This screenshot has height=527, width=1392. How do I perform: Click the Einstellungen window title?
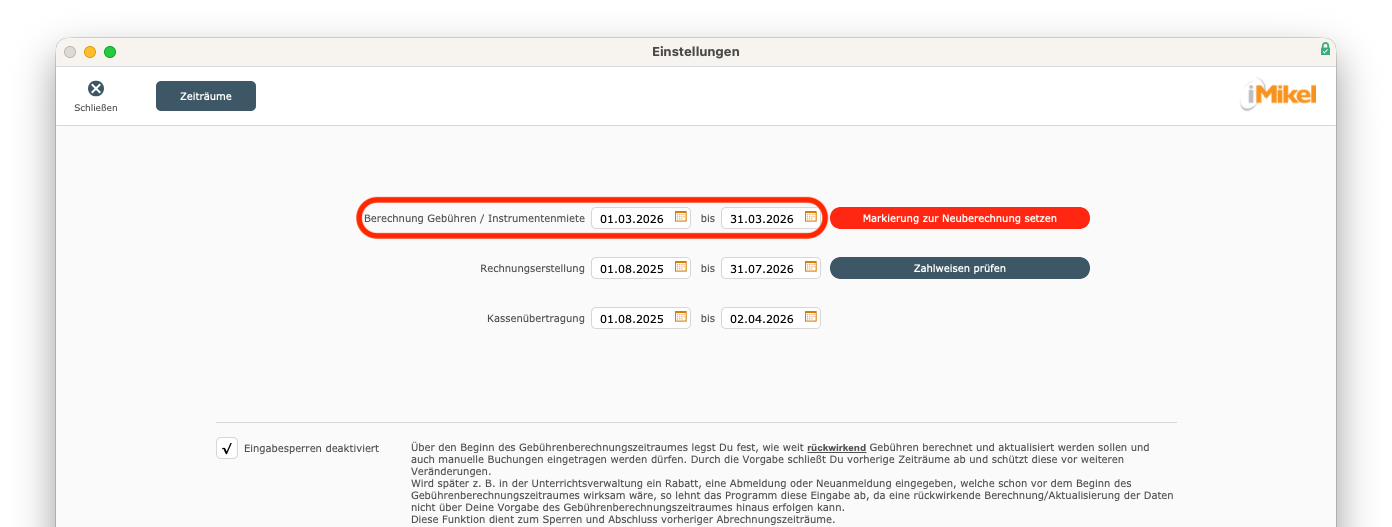click(x=696, y=52)
